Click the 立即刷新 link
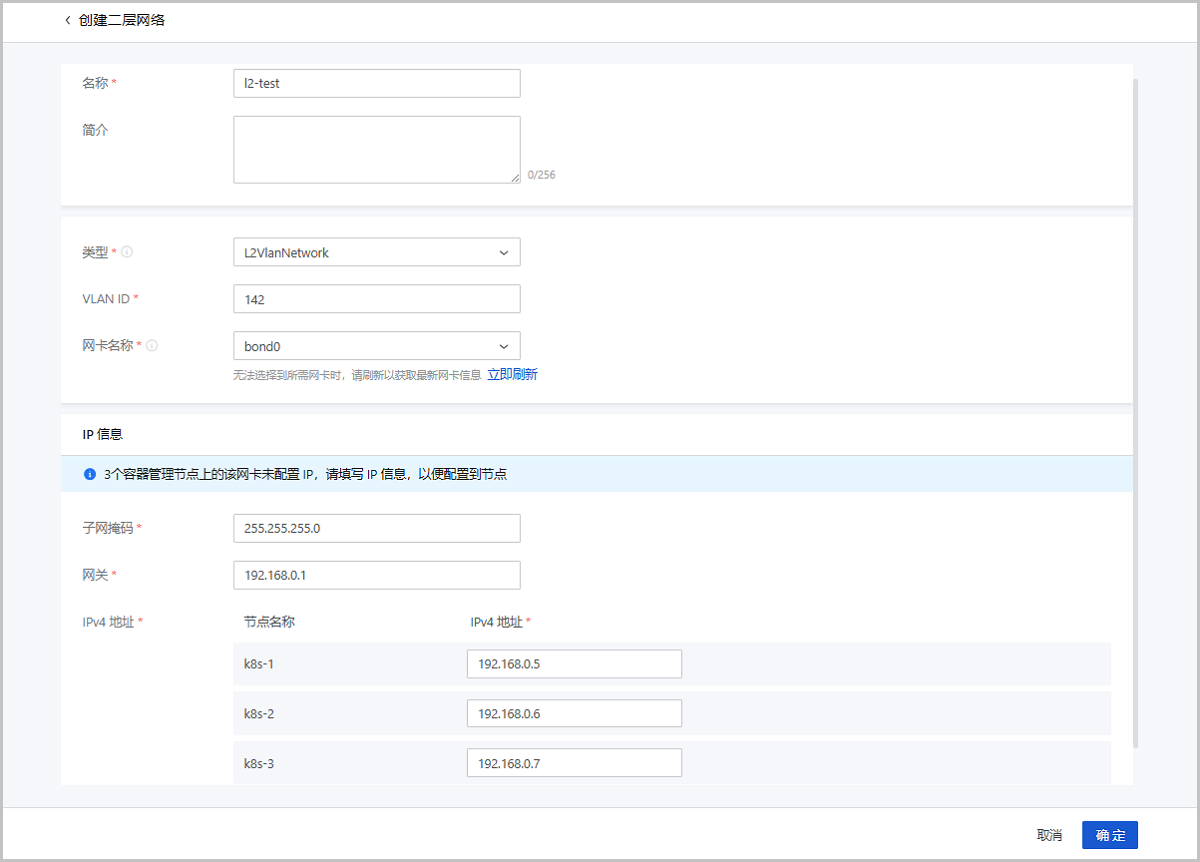This screenshot has width=1200, height=862. (512, 375)
